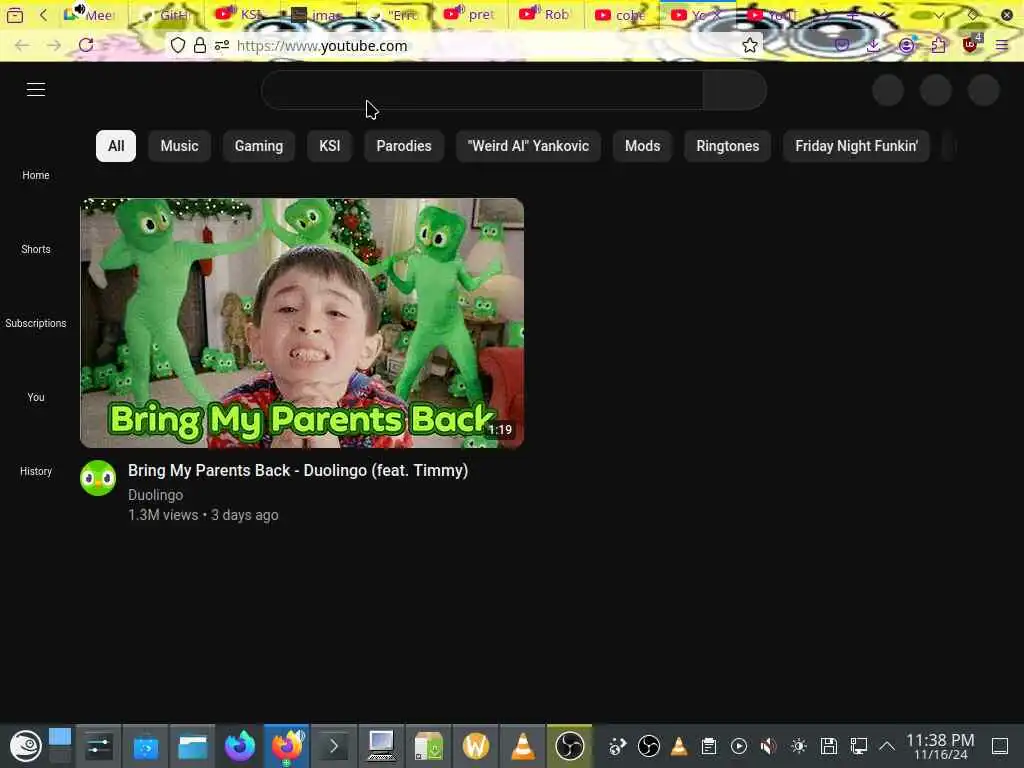Expand hidden system tray icons

point(887,746)
